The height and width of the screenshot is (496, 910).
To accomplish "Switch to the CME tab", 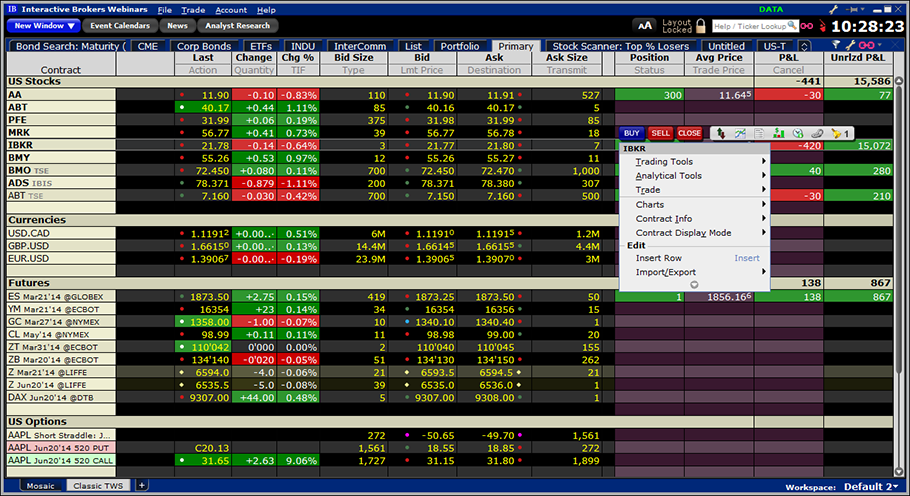I will (x=147, y=46).
